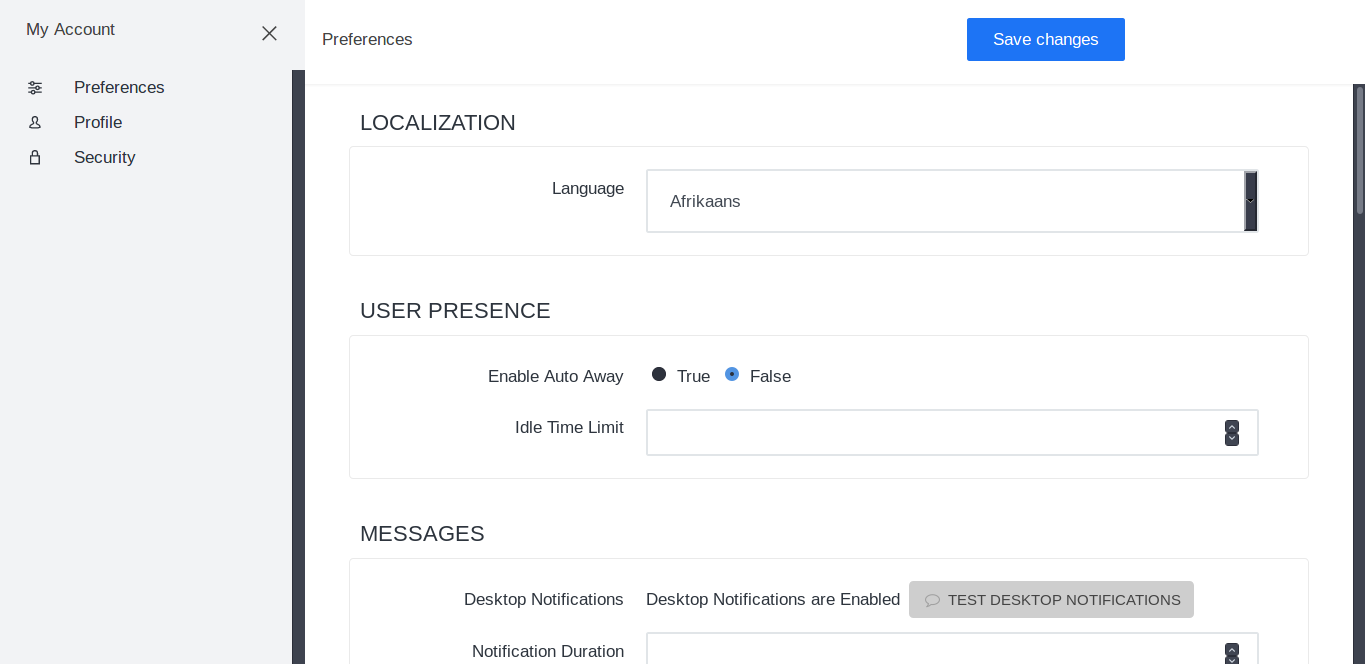Go to Profile section
The image size is (1365, 664).
98,123
